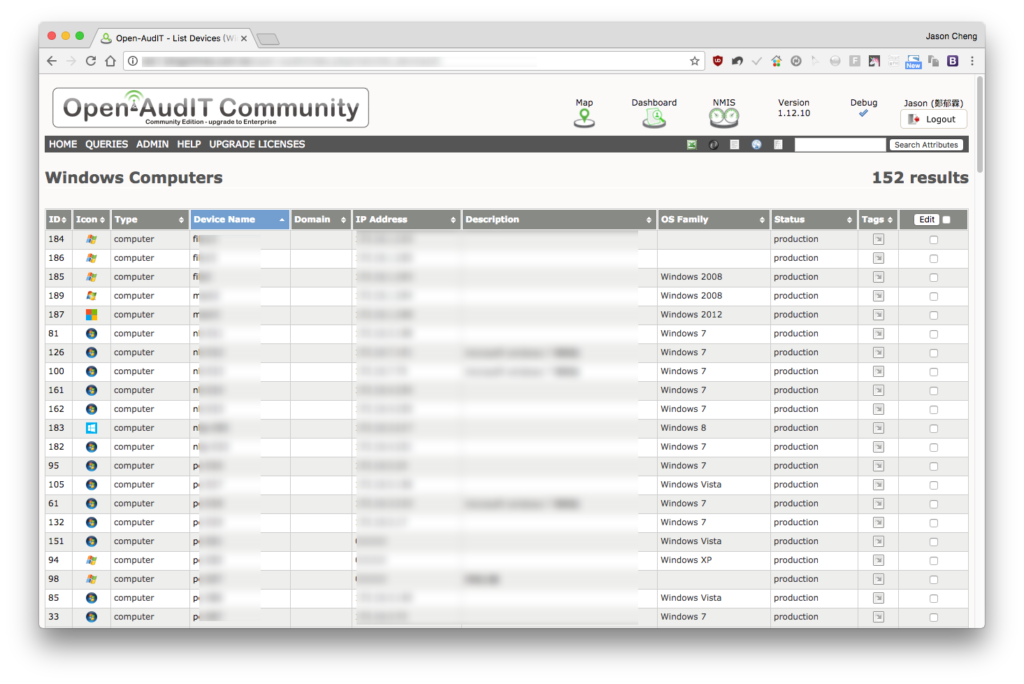Click the Windows 8 icon for ID 183
1024x684 pixels.
click(91, 428)
